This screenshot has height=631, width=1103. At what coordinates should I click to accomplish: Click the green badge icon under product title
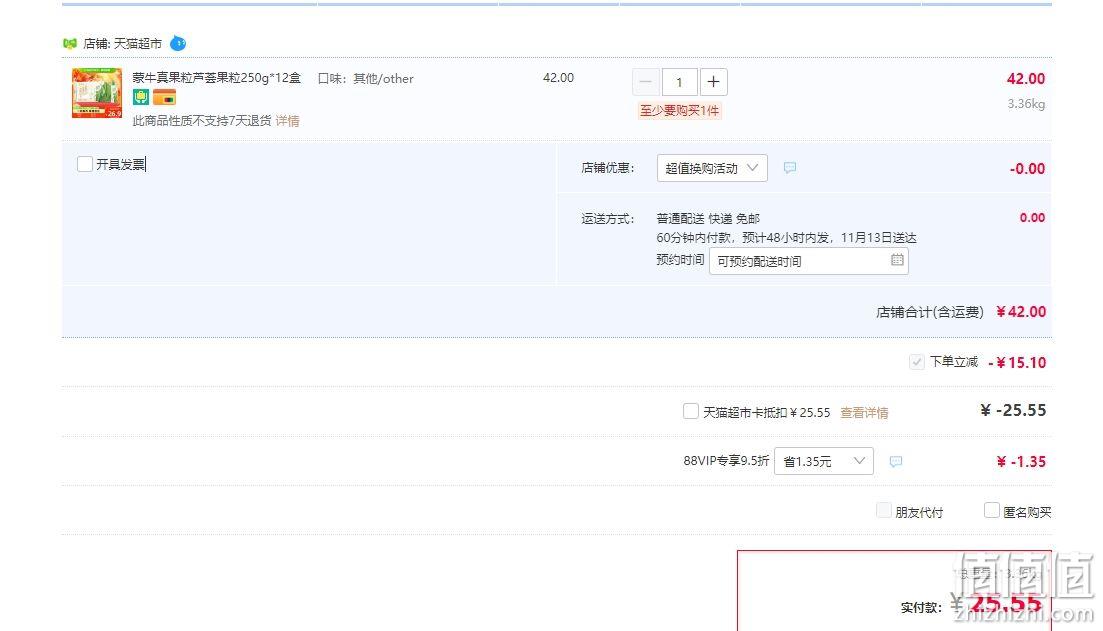[141, 97]
